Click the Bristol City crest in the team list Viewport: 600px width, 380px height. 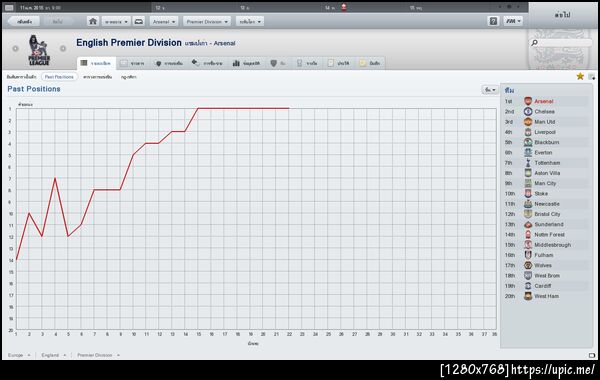coord(528,214)
